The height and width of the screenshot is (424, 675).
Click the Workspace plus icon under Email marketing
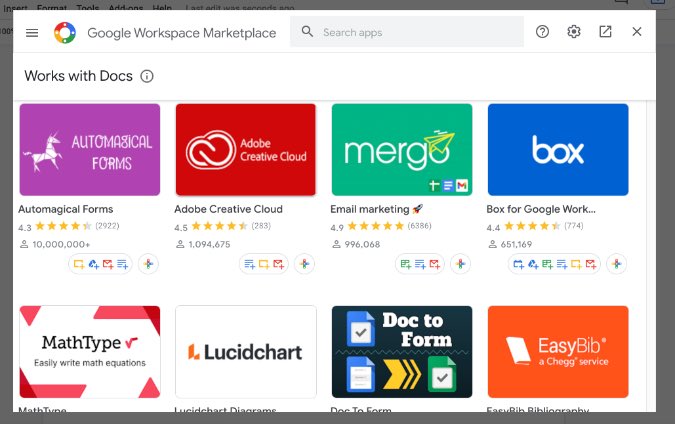(x=461, y=264)
